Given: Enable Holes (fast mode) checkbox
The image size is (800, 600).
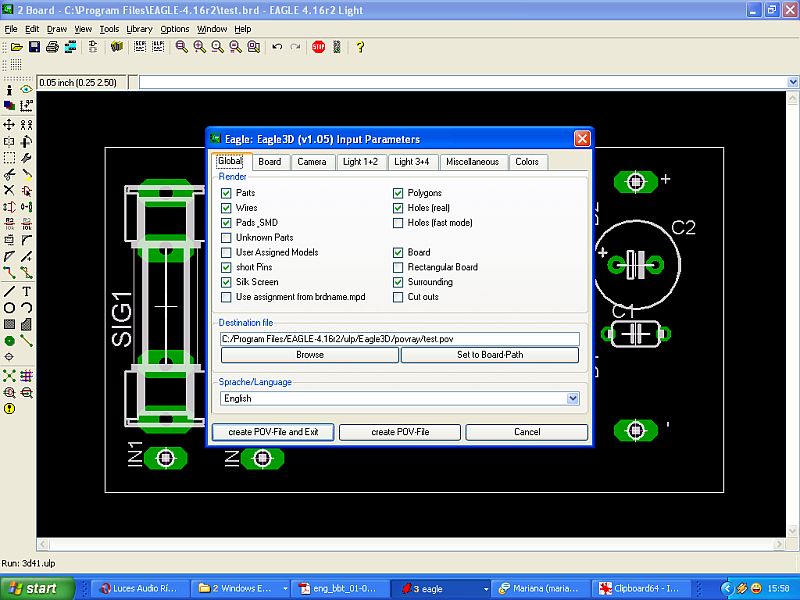Looking at the screenshot, I should pyautogui.click(x=398, y=223).
